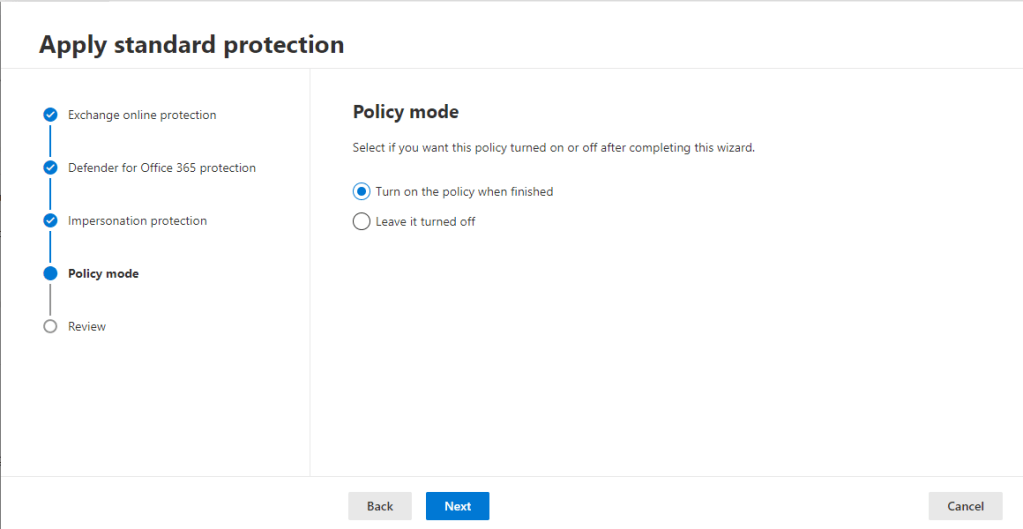Select the 'Turn on the policy when finished' radio button
Viewport: 1023px width, 529px height.
362,192
